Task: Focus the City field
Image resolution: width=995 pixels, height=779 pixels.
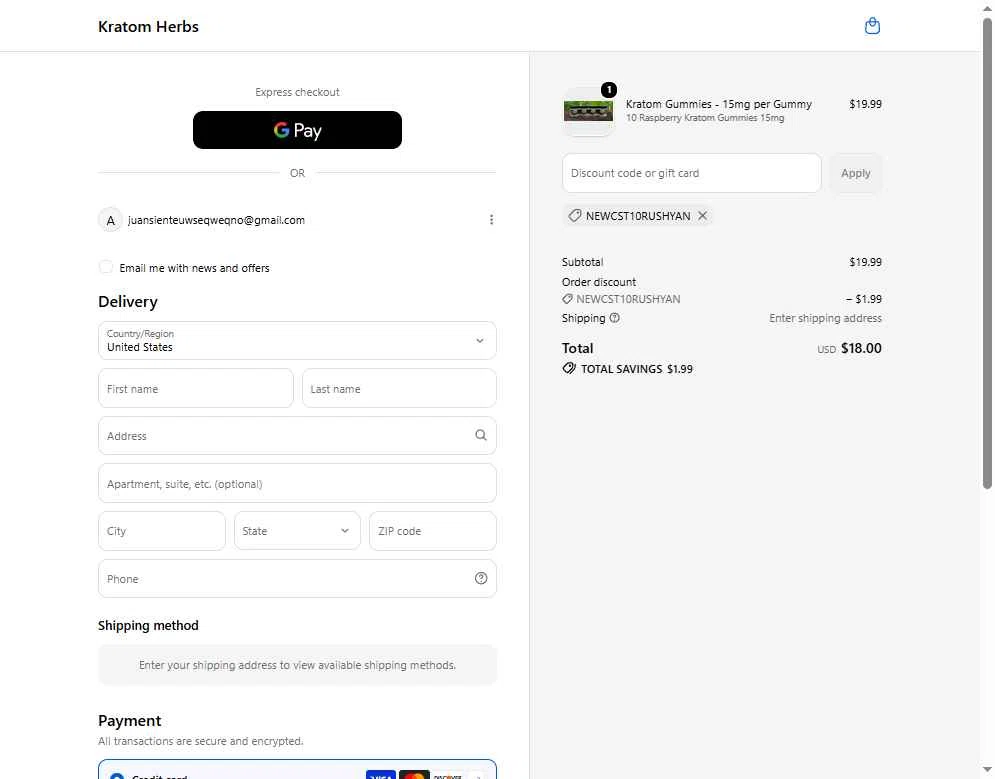Action: [x=162, y=531]
